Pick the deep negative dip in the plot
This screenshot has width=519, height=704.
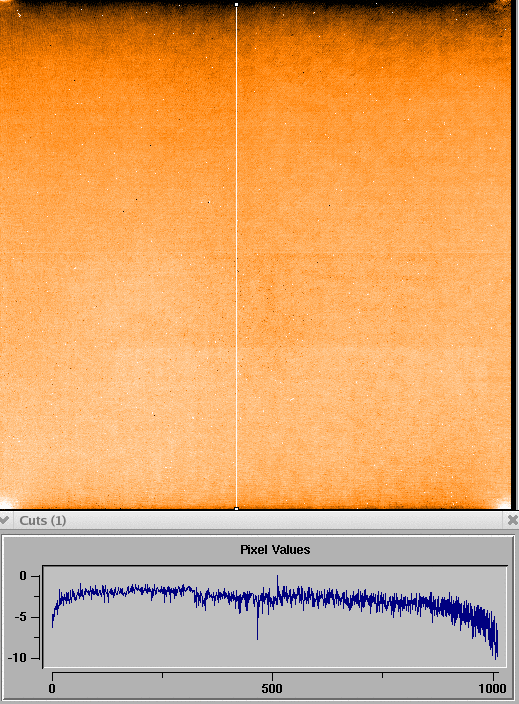(x=257, y=629)
